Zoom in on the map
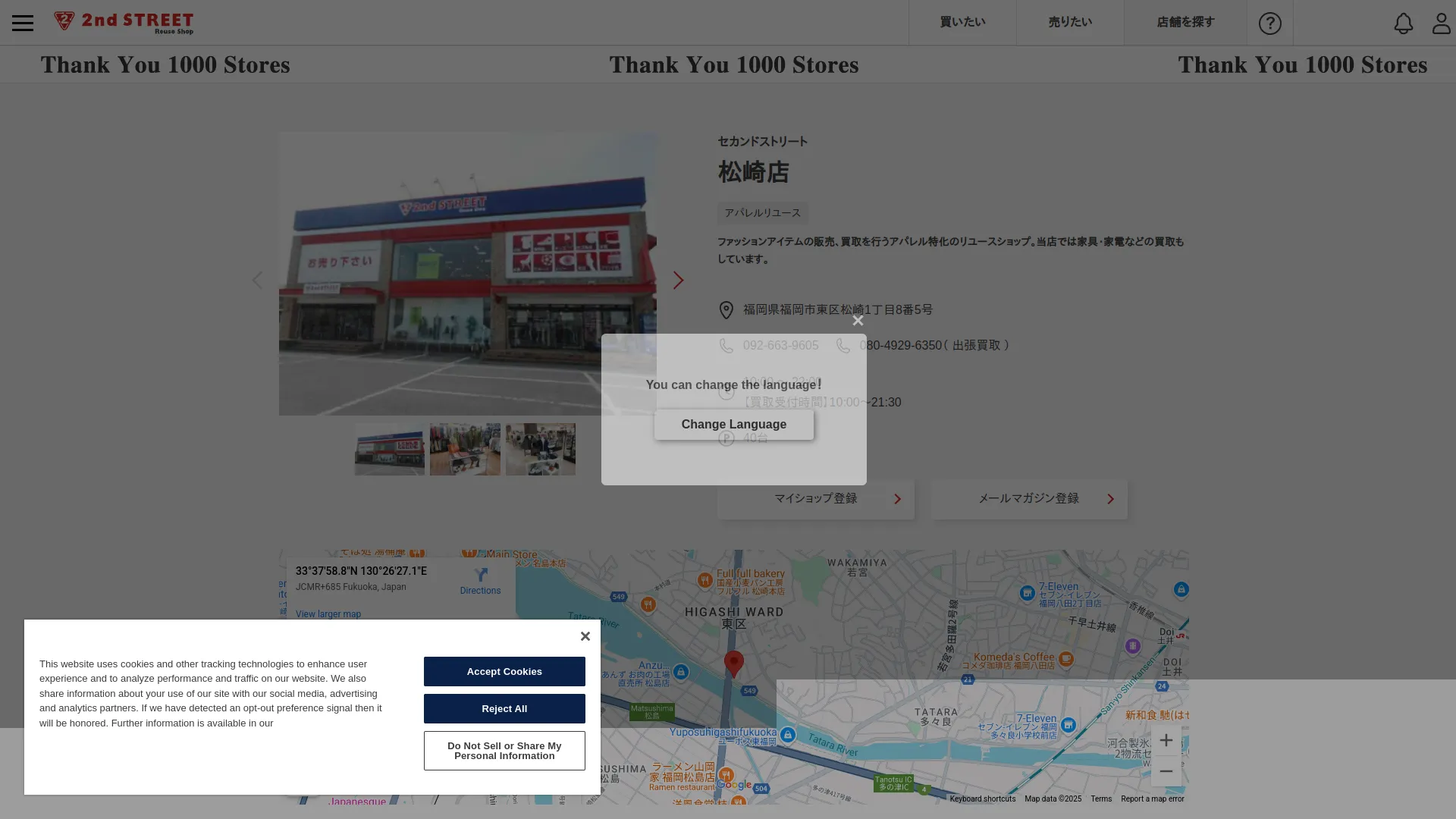Image resolution: width=1456 pixels, height=819 pixels. click(x=1166, y=740)
